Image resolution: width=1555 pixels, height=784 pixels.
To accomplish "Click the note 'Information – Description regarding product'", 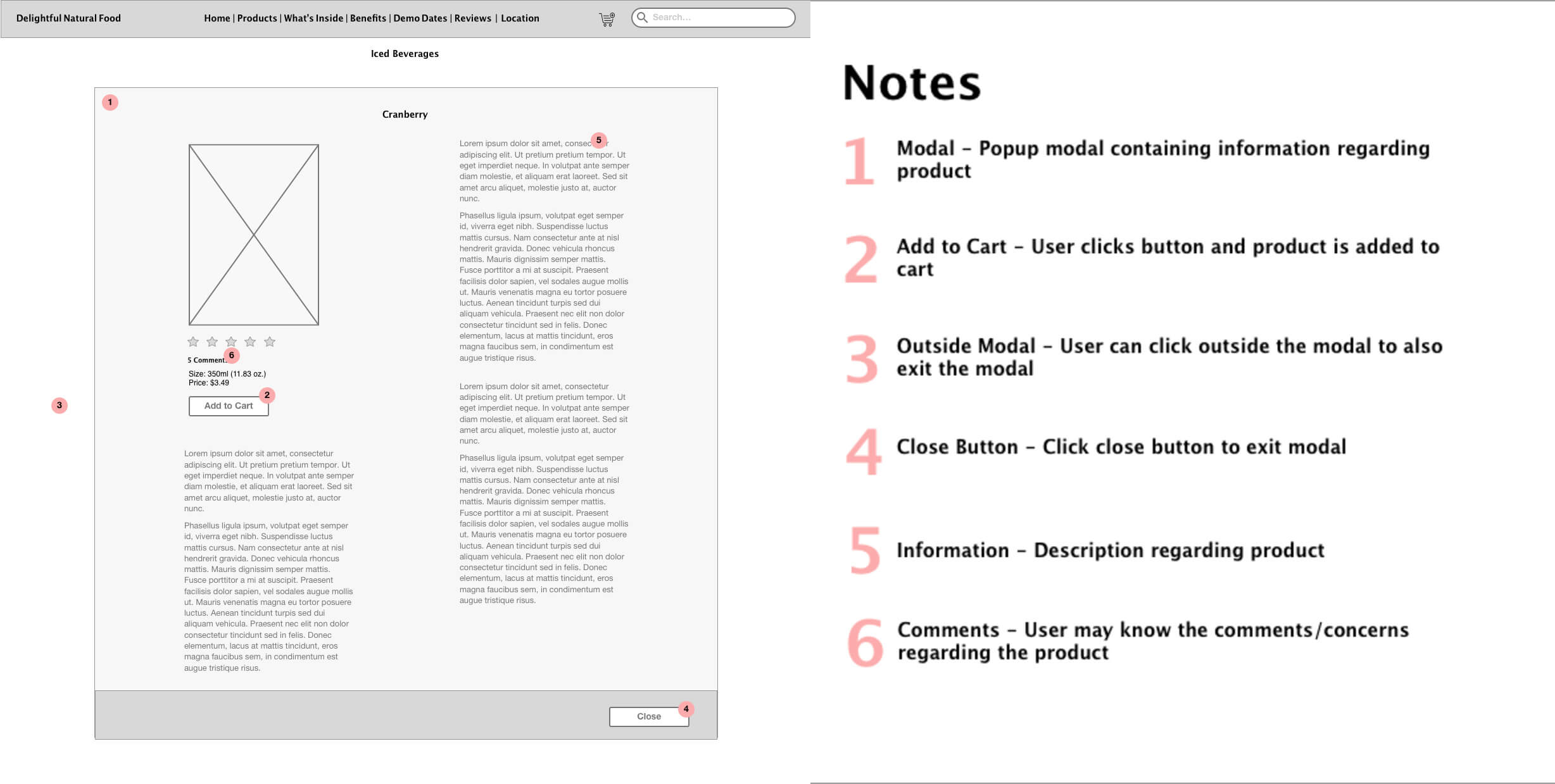I will point(1111,551).
